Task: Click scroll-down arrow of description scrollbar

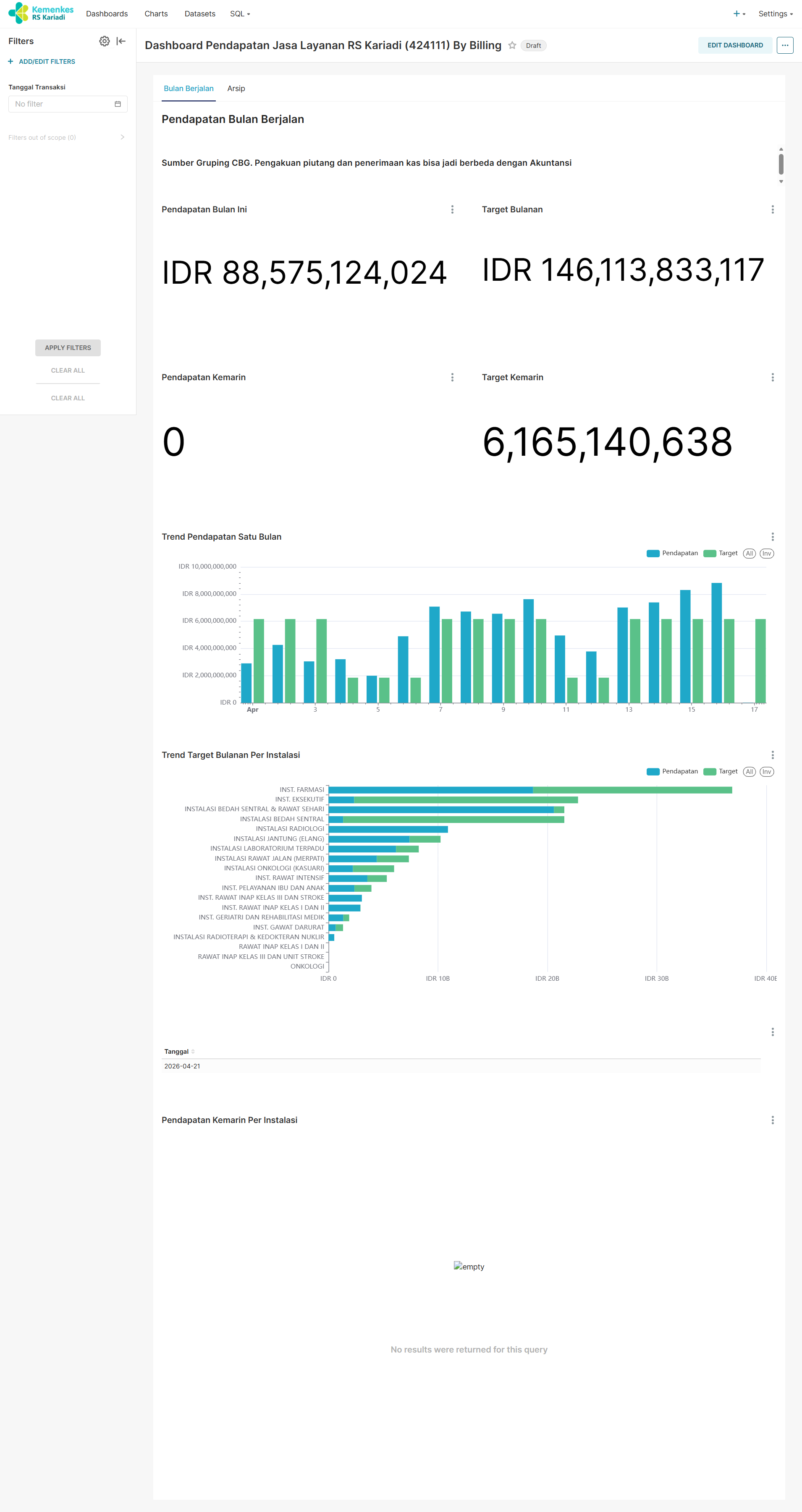Action: tap(781, 181)
